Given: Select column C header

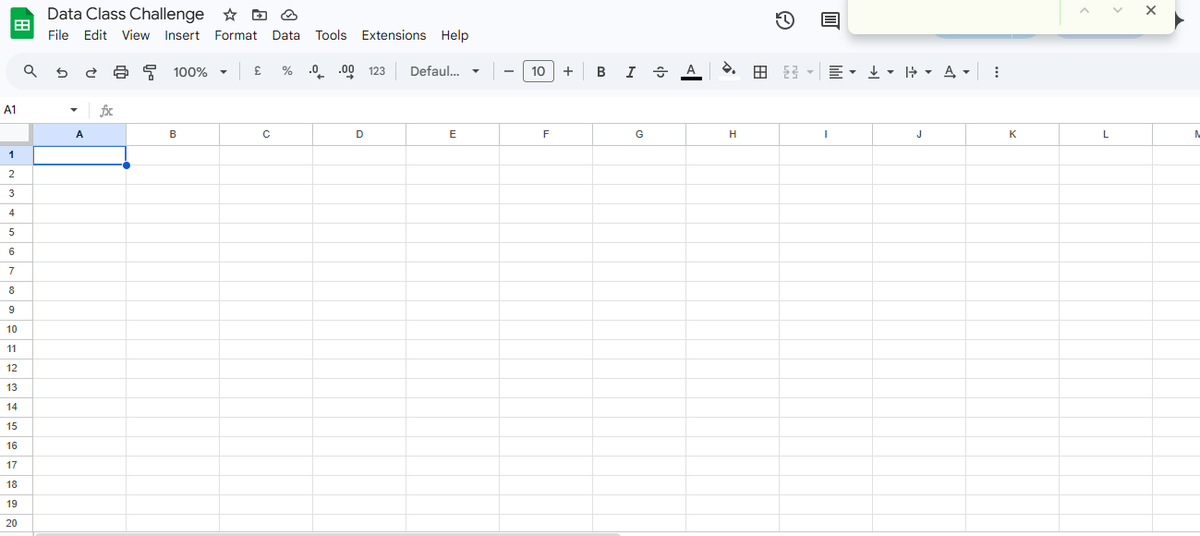Looking at the screenshot, I should point(266,134).
